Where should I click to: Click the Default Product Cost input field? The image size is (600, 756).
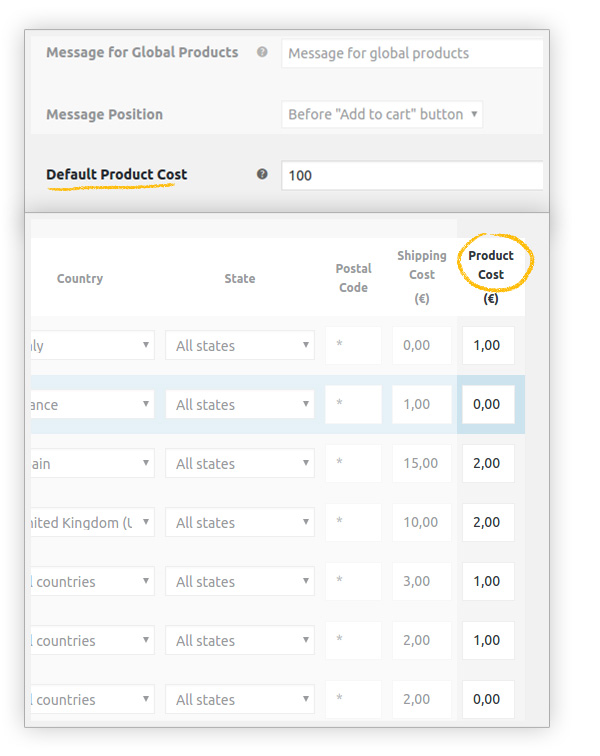tap(412, 175)
